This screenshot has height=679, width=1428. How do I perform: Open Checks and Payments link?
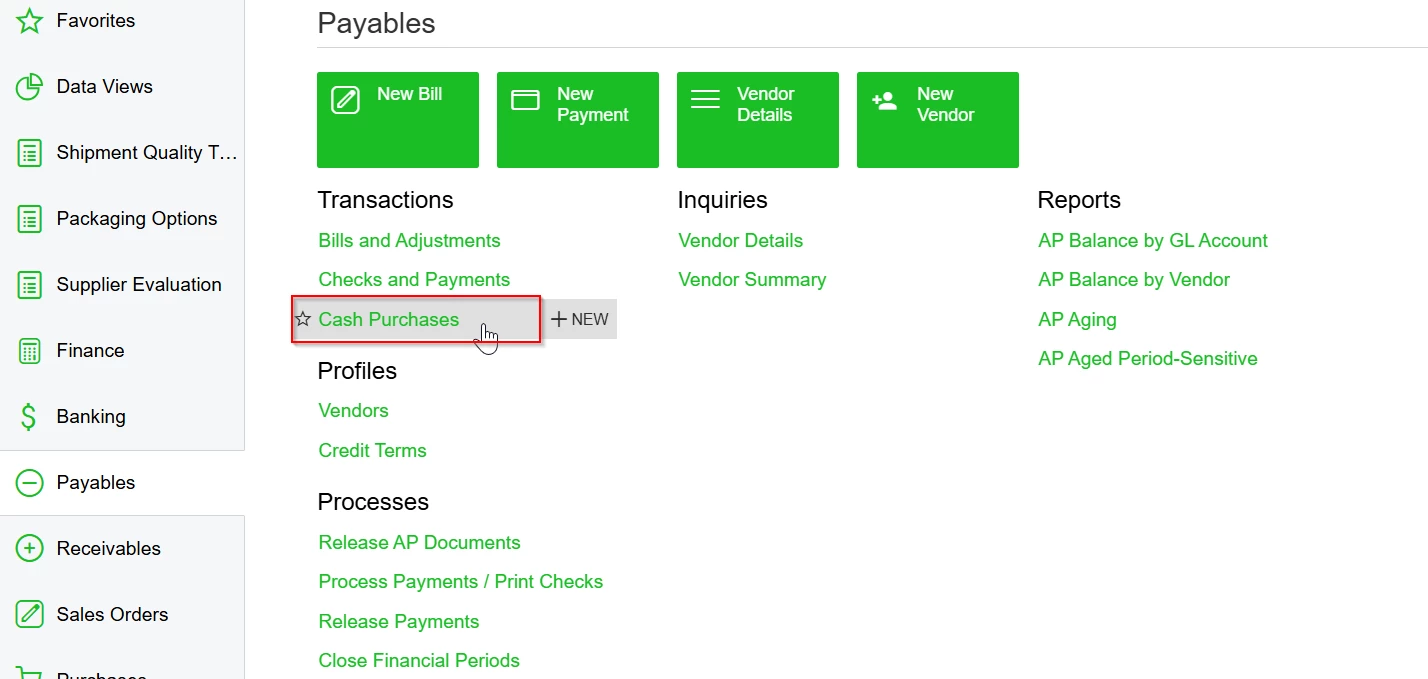click(x=414, y=280)
